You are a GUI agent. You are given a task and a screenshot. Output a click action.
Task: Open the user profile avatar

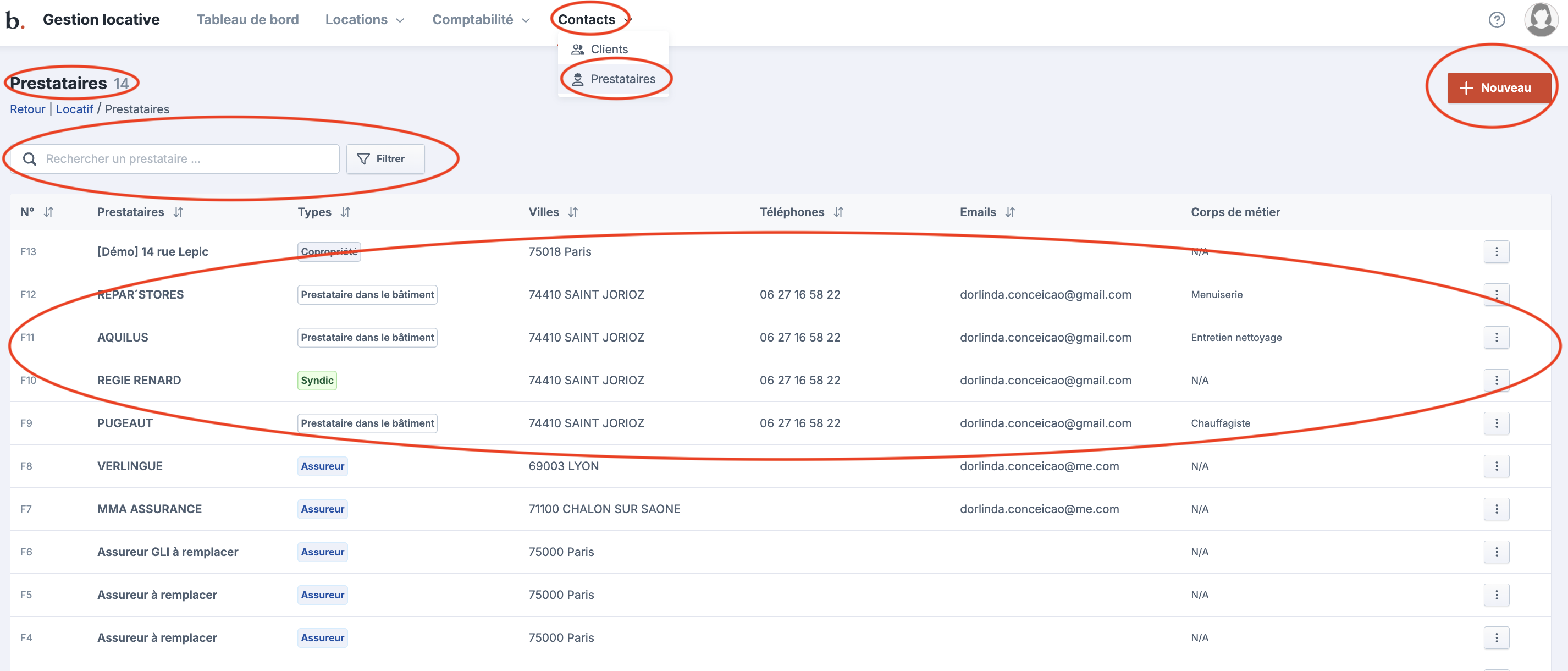point(1540,19)
